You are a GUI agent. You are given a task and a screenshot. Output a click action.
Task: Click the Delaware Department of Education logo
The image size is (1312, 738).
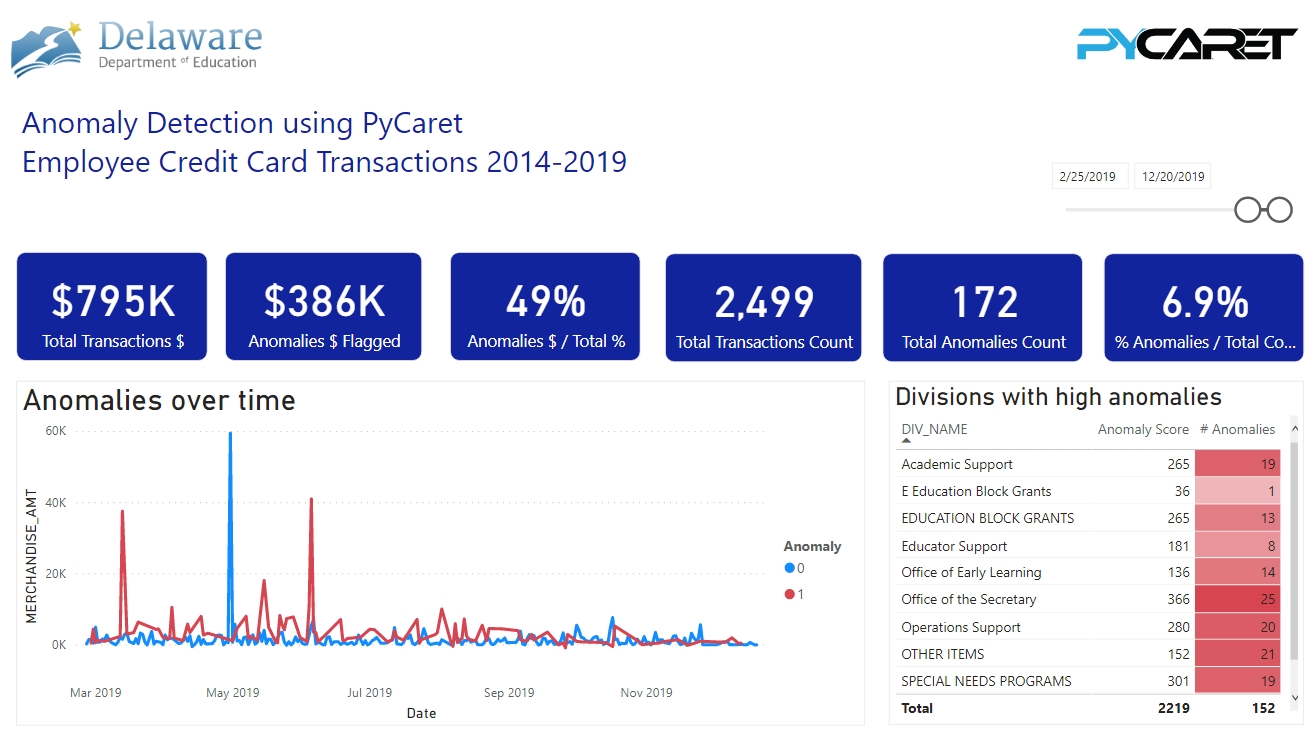136,48
